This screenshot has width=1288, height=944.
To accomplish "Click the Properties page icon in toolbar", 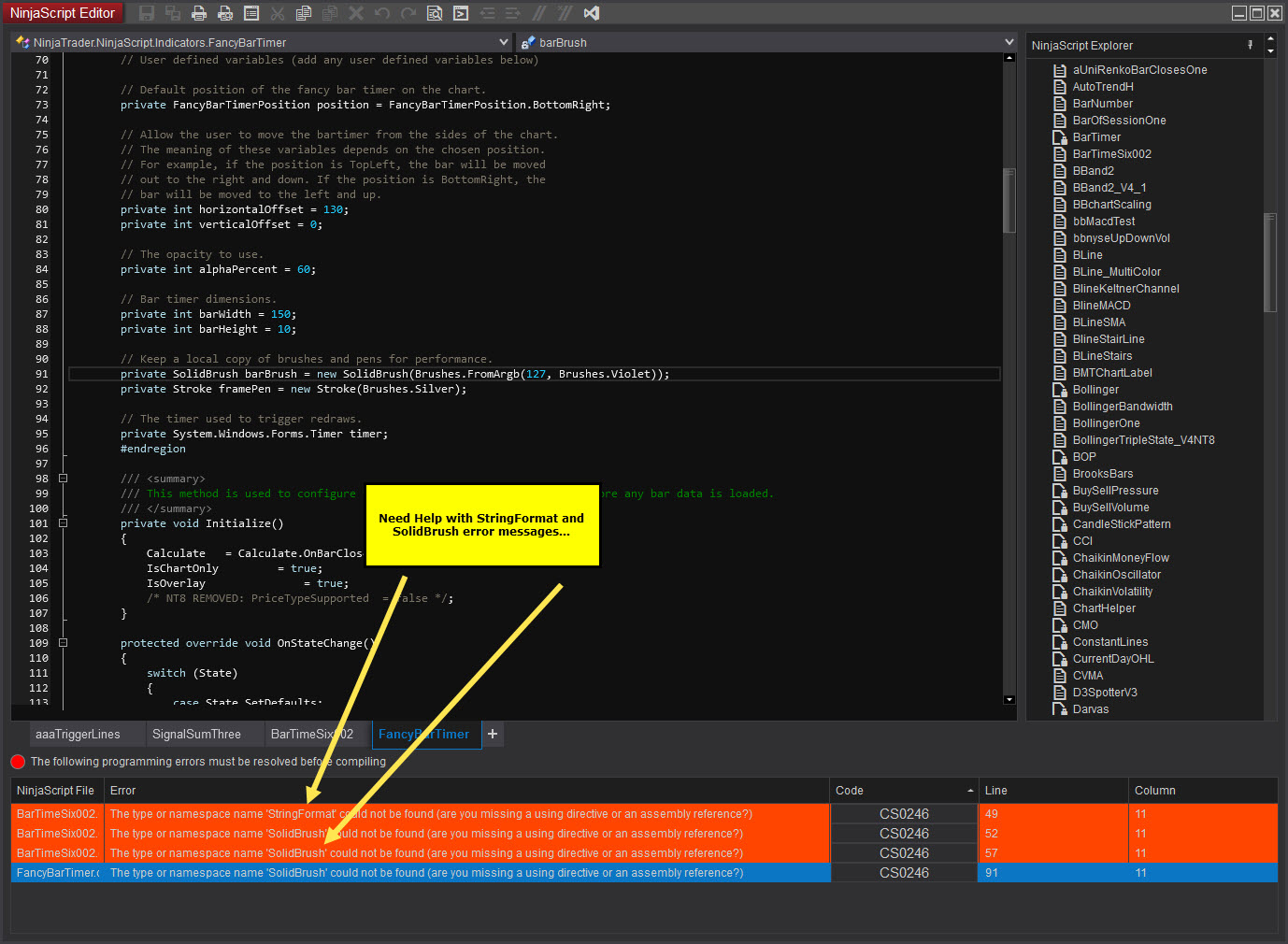I will coord(251,13).
